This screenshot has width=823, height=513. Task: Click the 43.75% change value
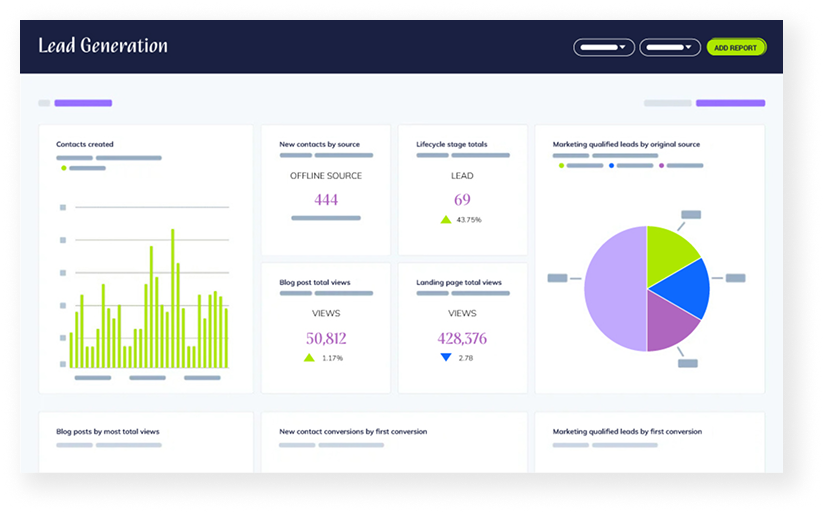[x=469, y=220]
